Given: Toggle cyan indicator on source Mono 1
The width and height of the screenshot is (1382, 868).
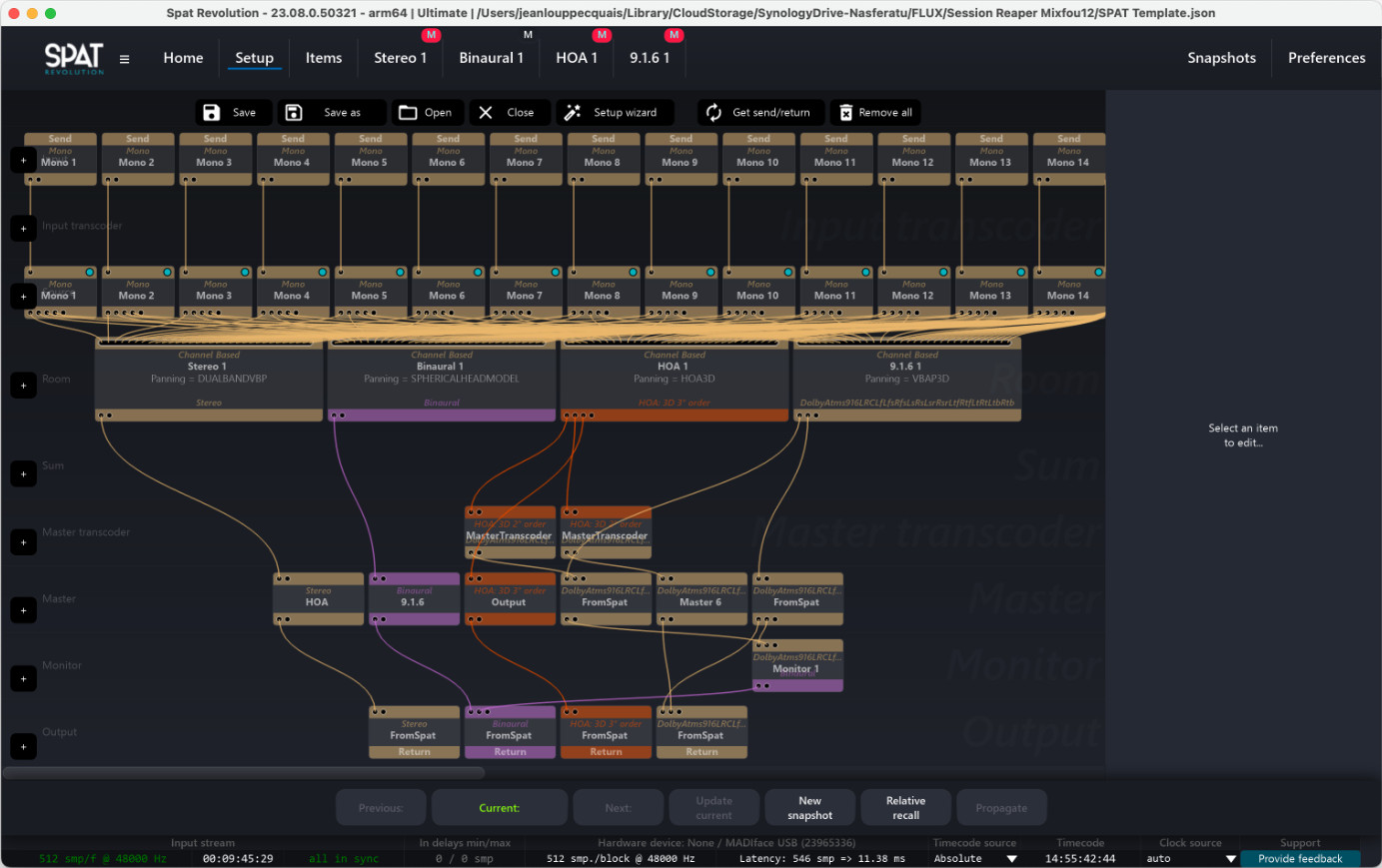Looking at the screenshot, I should tap(89, 272).
